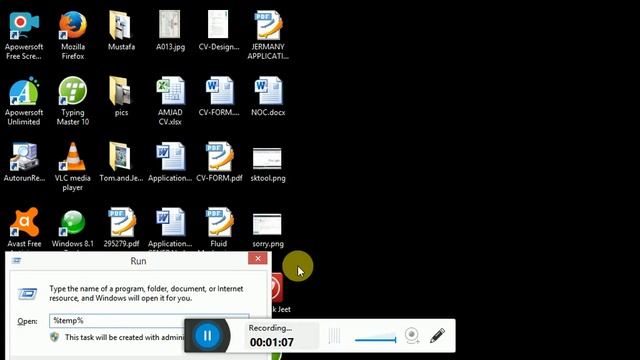The image size is (640, 360).
Task: Launch Apowersoft Unlimited shortcut
Action: click(x=24, y=101)
